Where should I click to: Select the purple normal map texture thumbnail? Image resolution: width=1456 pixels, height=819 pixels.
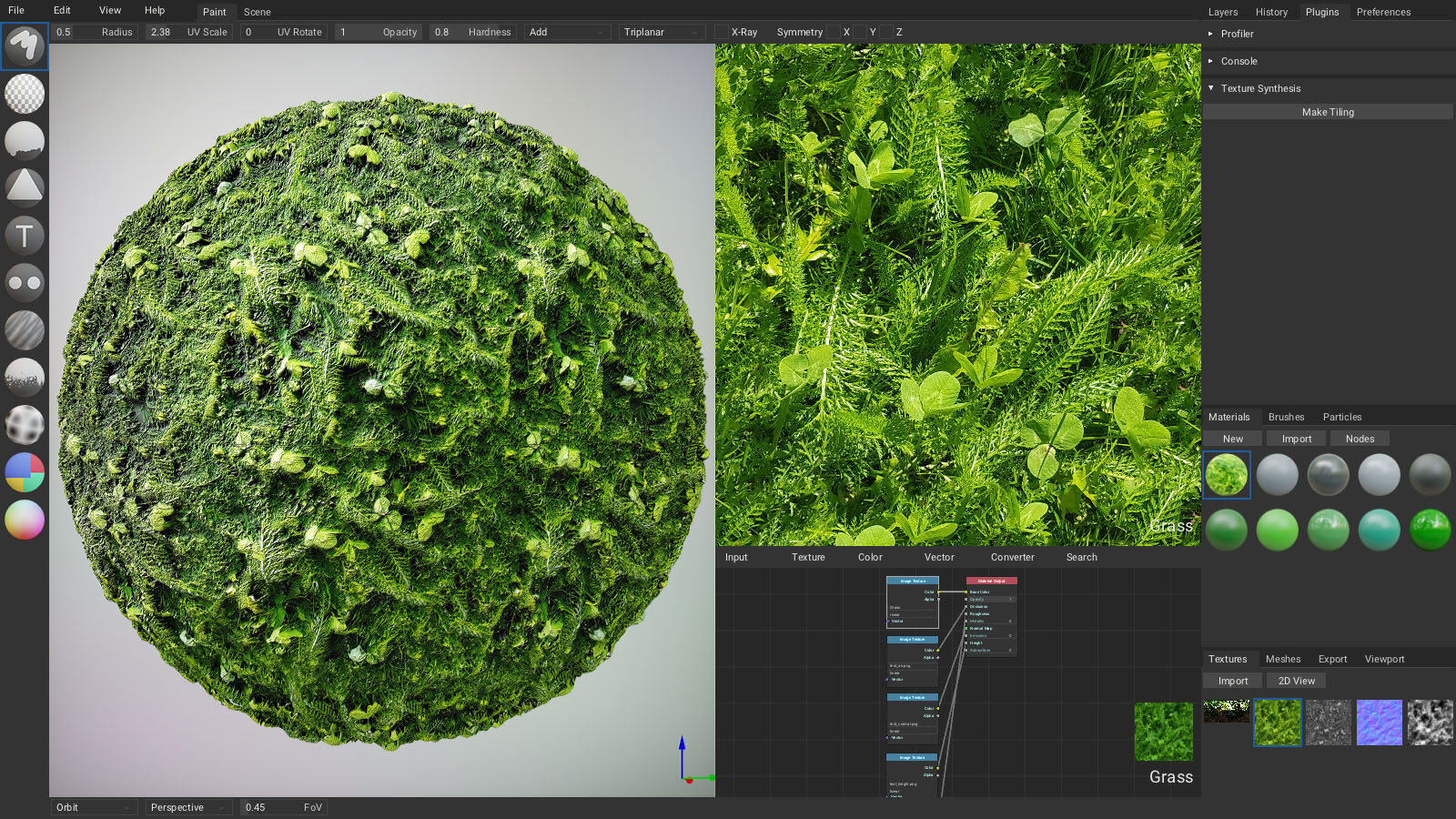pos(1379,723)
